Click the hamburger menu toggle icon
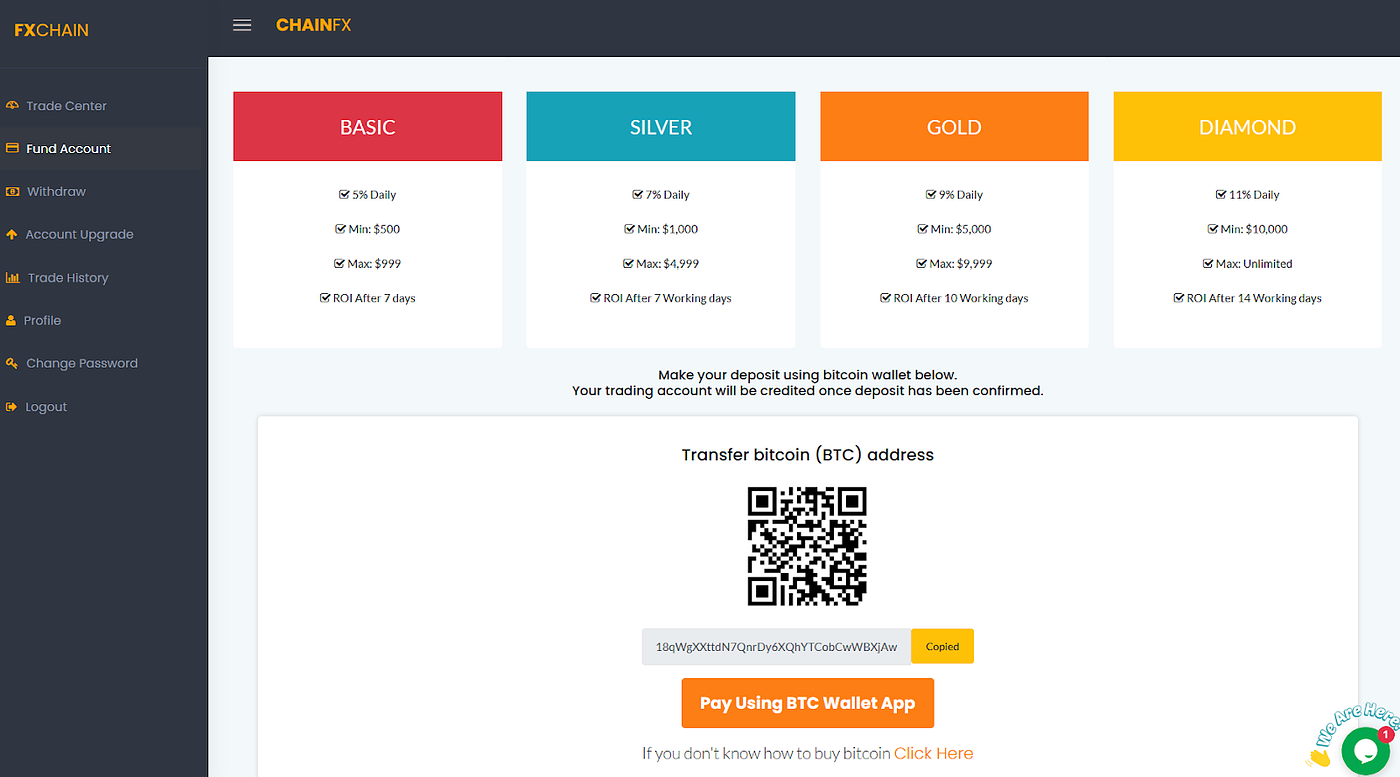This screenshot has height=777, width=1400. click(242, 25)
